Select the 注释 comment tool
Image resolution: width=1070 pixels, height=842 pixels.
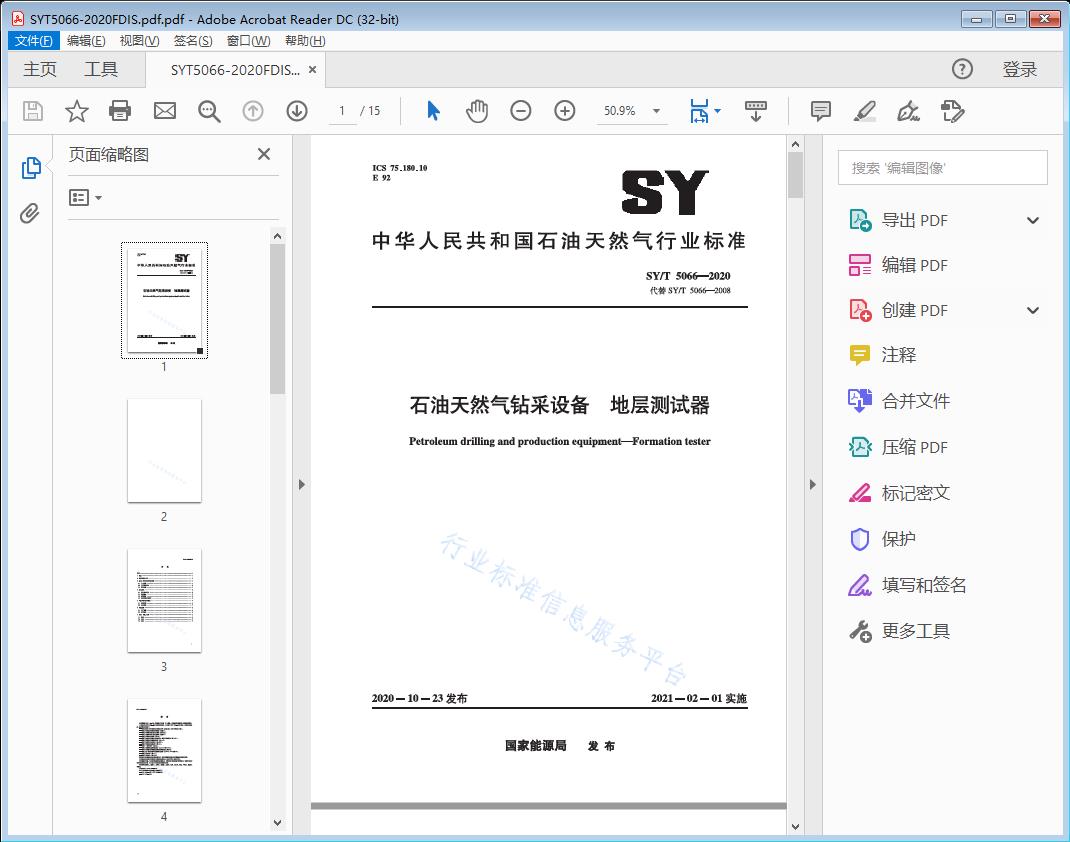point(900,355)
